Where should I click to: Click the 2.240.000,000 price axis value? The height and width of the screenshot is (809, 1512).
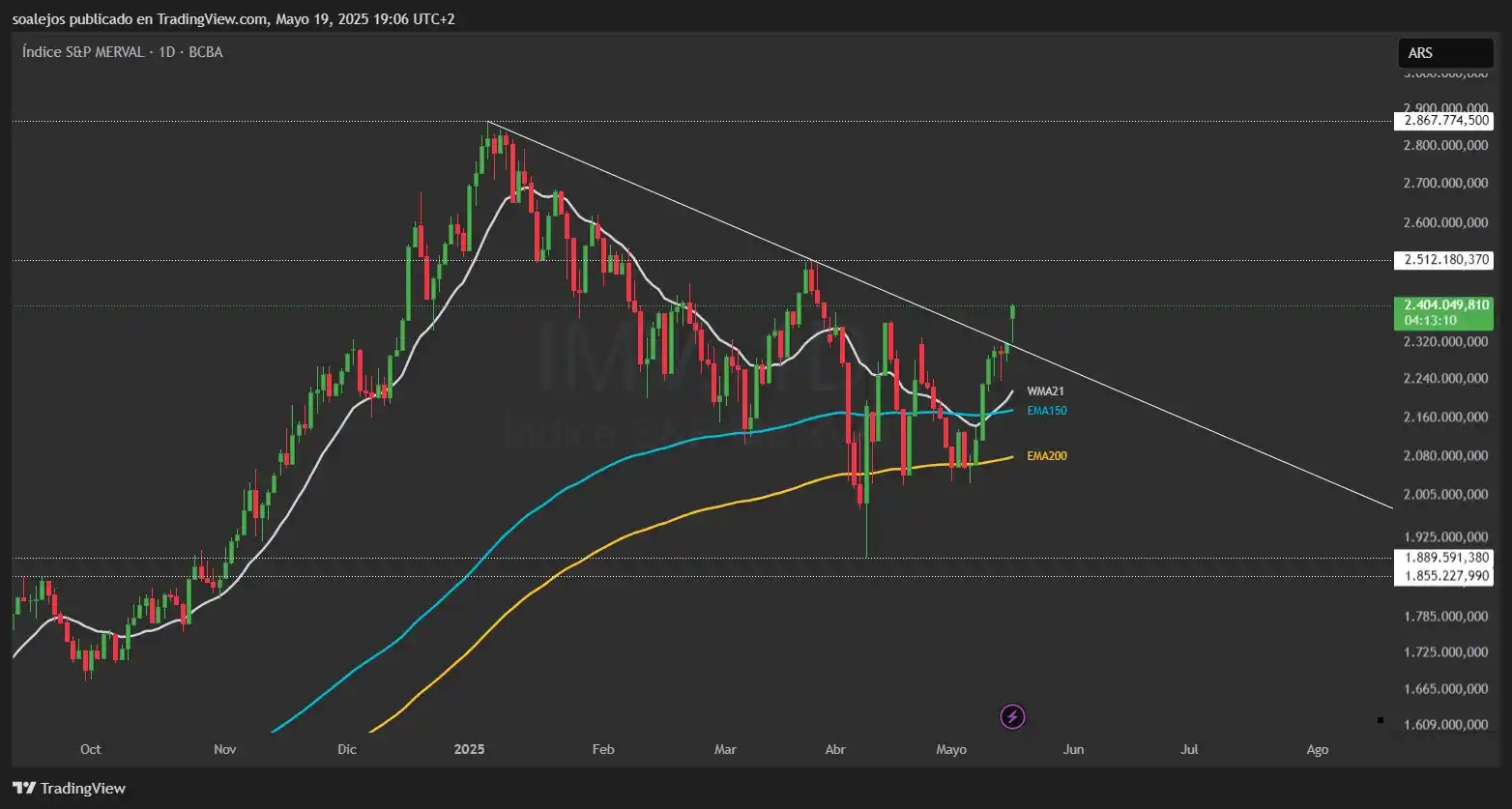(1446, 379)
